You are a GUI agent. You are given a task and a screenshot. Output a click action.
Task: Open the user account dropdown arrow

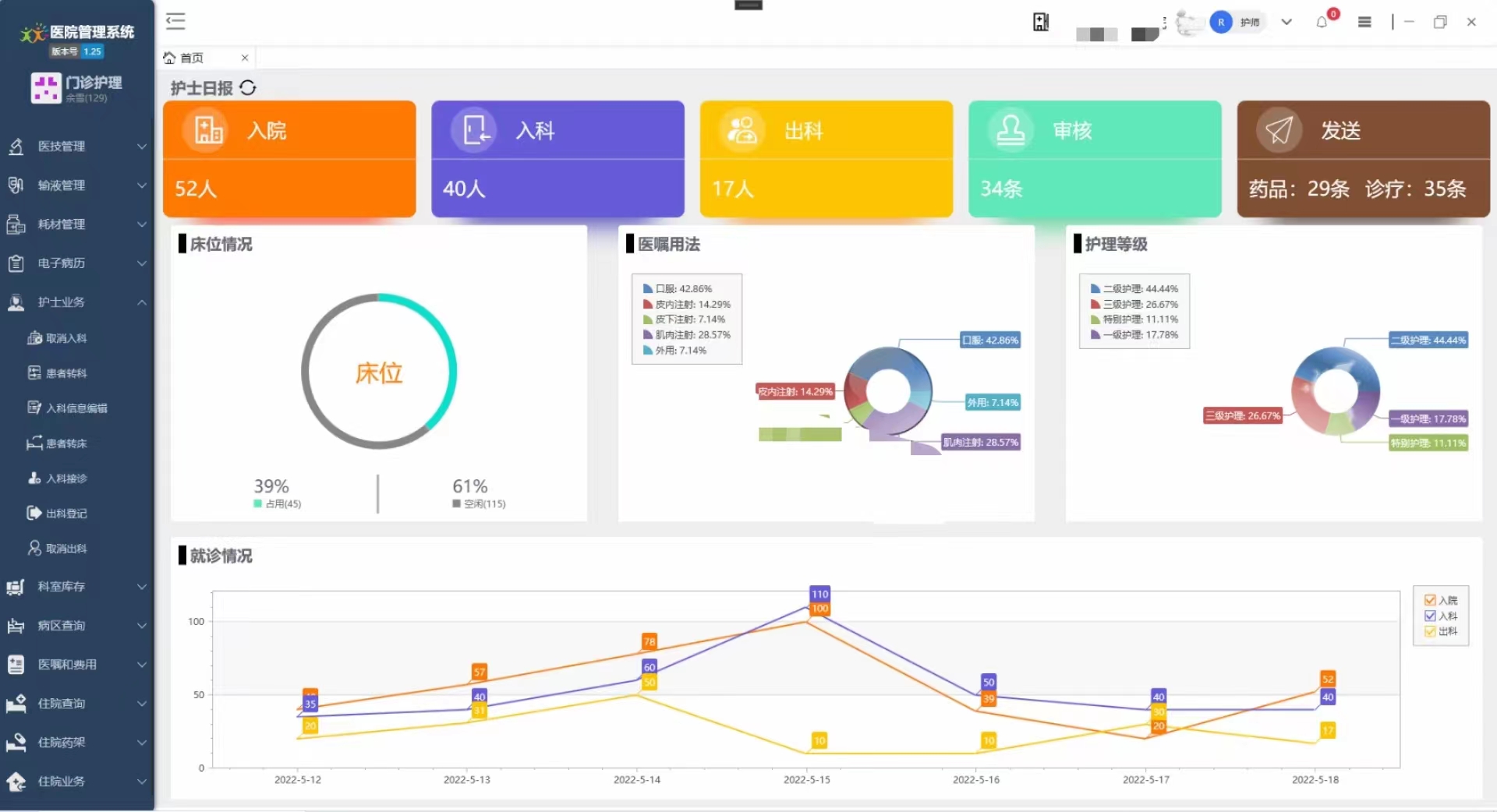click(x=1286, y=22)
